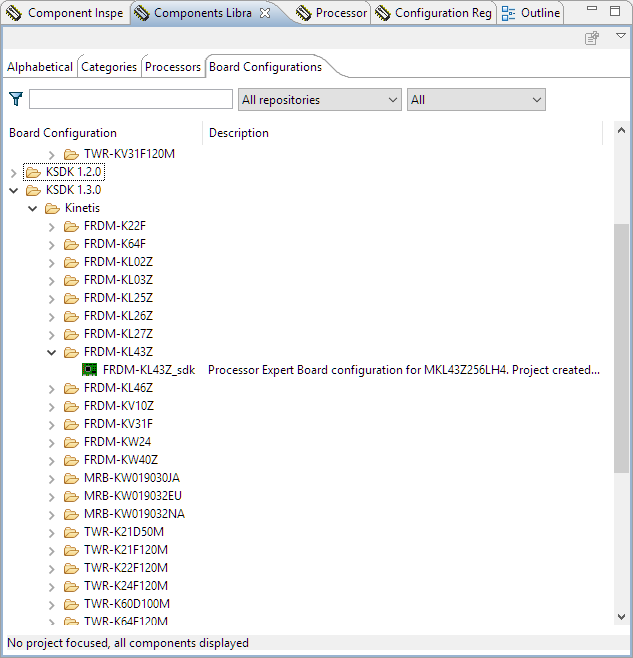Viewport: 633px width, 658px height.
Task: Expand the MRB-KW019032EU tree node
Action: pyautogui.click(x=52, y=497)
